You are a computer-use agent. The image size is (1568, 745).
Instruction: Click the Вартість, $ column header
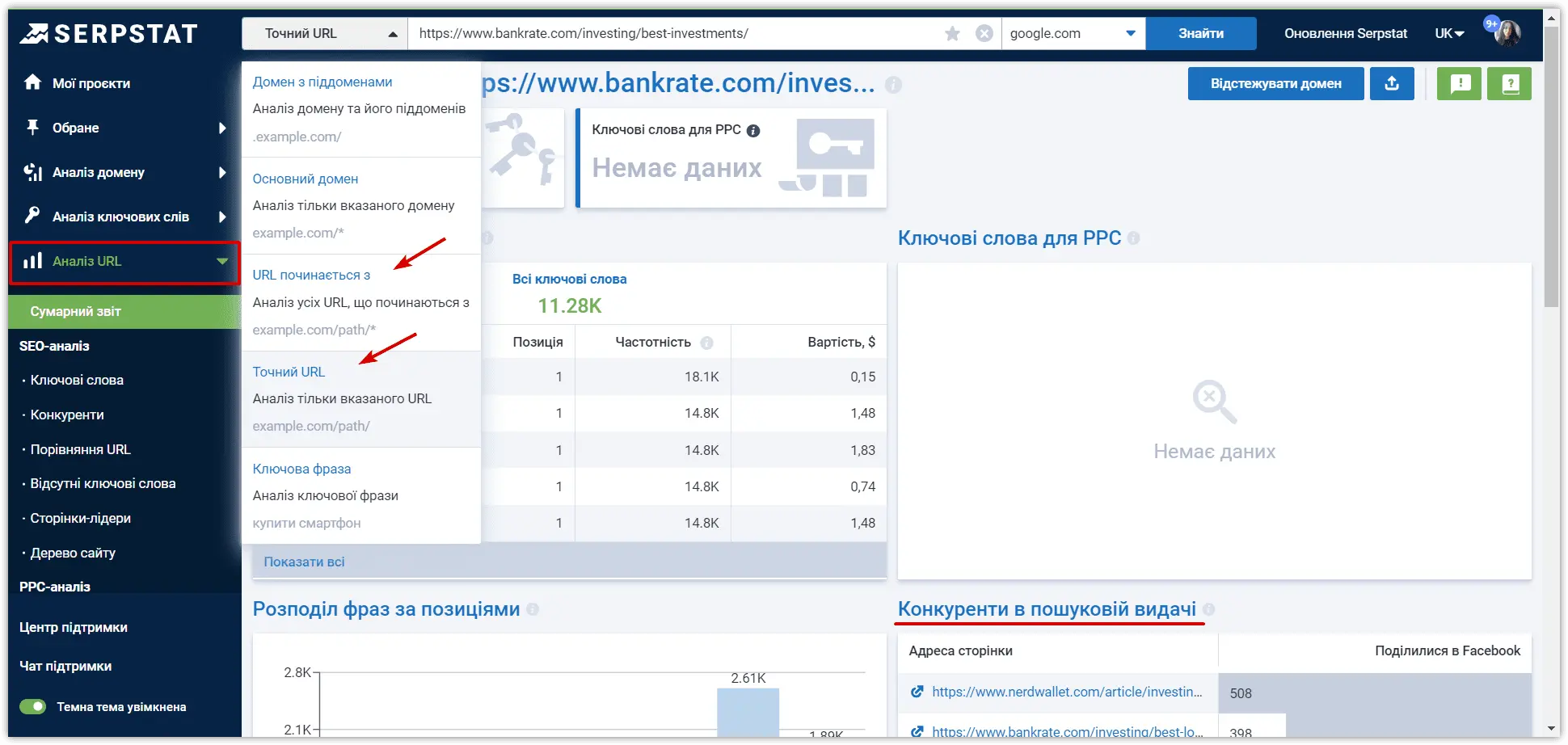(x=841, y=342)
